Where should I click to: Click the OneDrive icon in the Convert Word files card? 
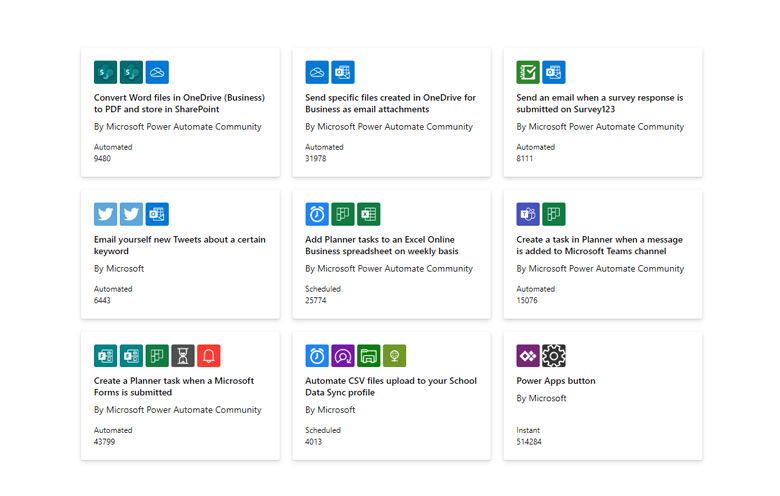[157, 72]
